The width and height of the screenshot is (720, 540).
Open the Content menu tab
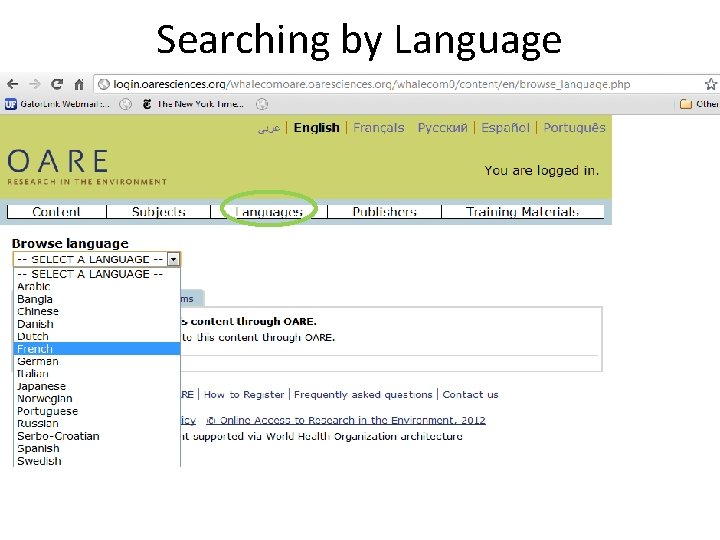click(x=56, y=212)
